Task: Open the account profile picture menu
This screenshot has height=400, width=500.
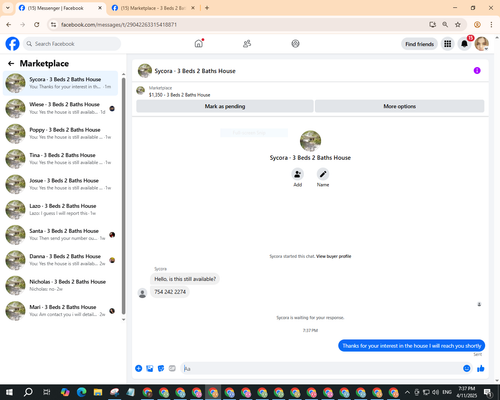Action: click(482, 44)
